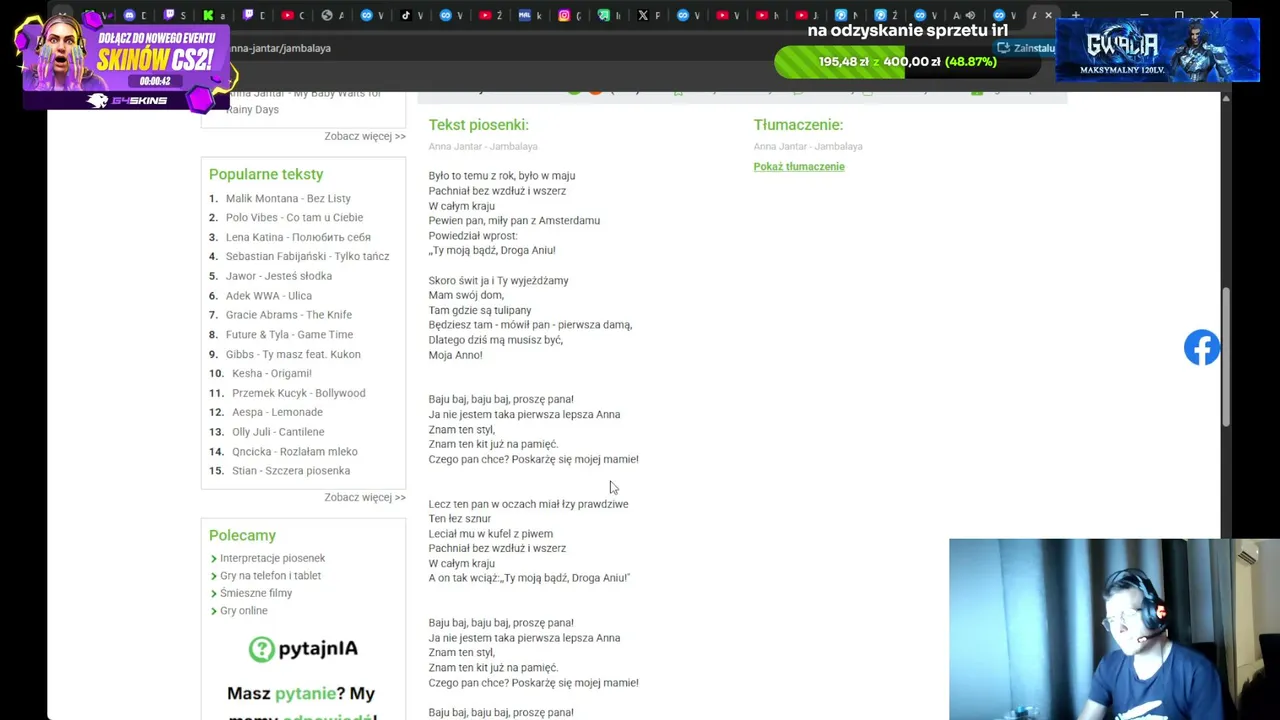Click lyric line "Pewien pan, miły pan z Amsterdamu"
1280x720 pixels.
[514, 221]
